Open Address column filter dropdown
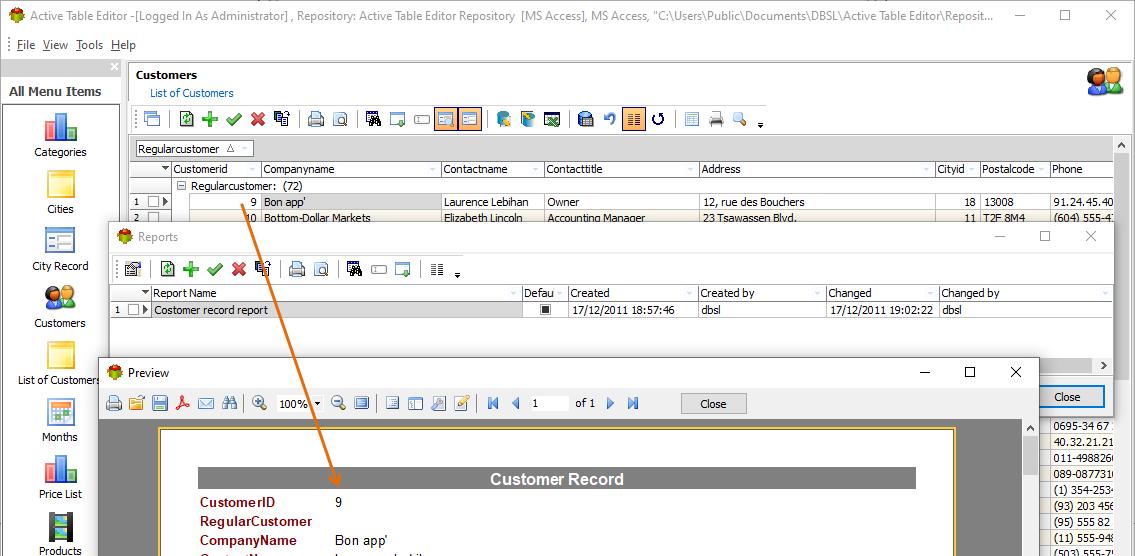The width and height of the screenshot is (1135, 556). (x=927, y=169)
